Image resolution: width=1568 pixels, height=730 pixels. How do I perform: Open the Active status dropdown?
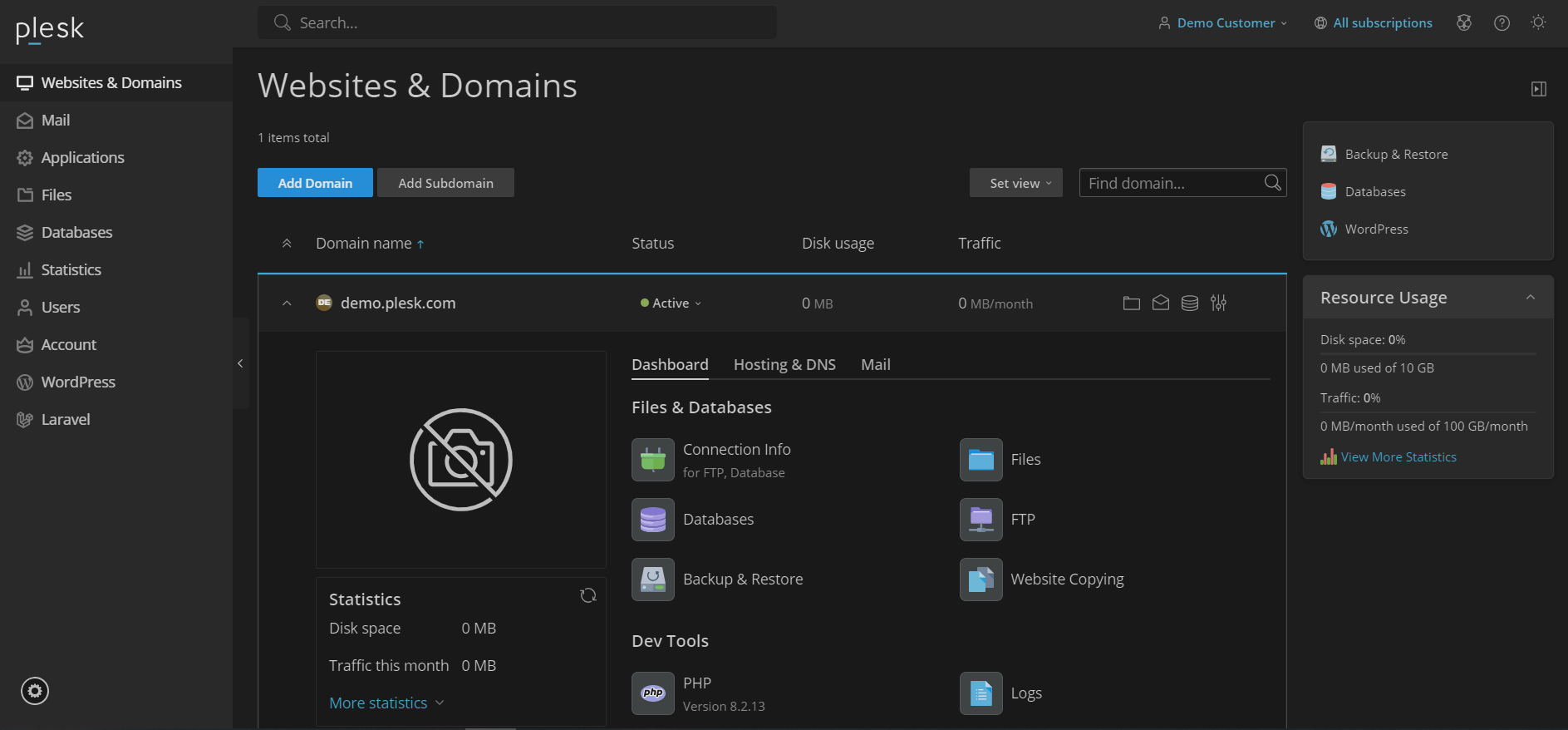(671, 303)
